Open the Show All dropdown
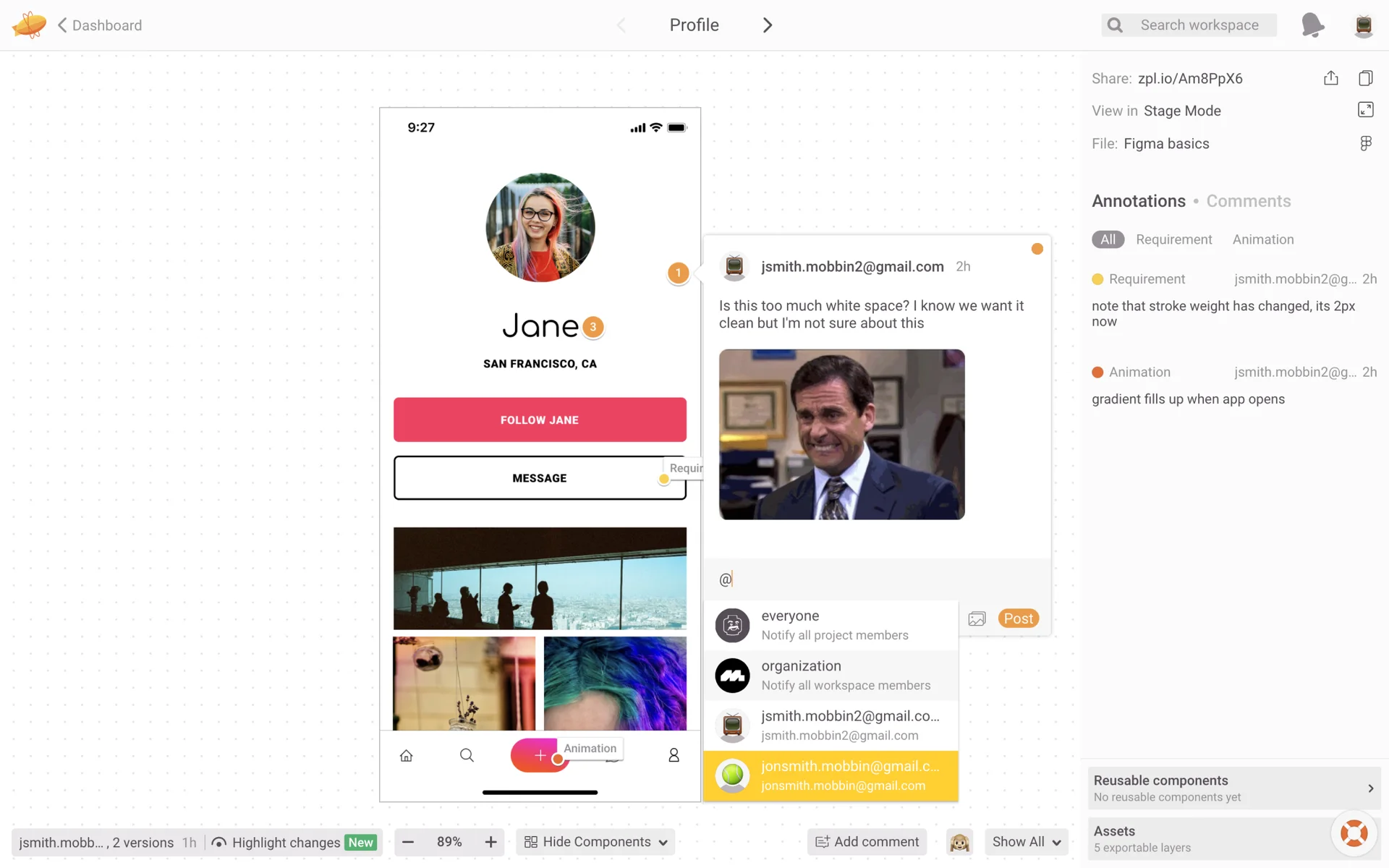 click(1026, 842)
